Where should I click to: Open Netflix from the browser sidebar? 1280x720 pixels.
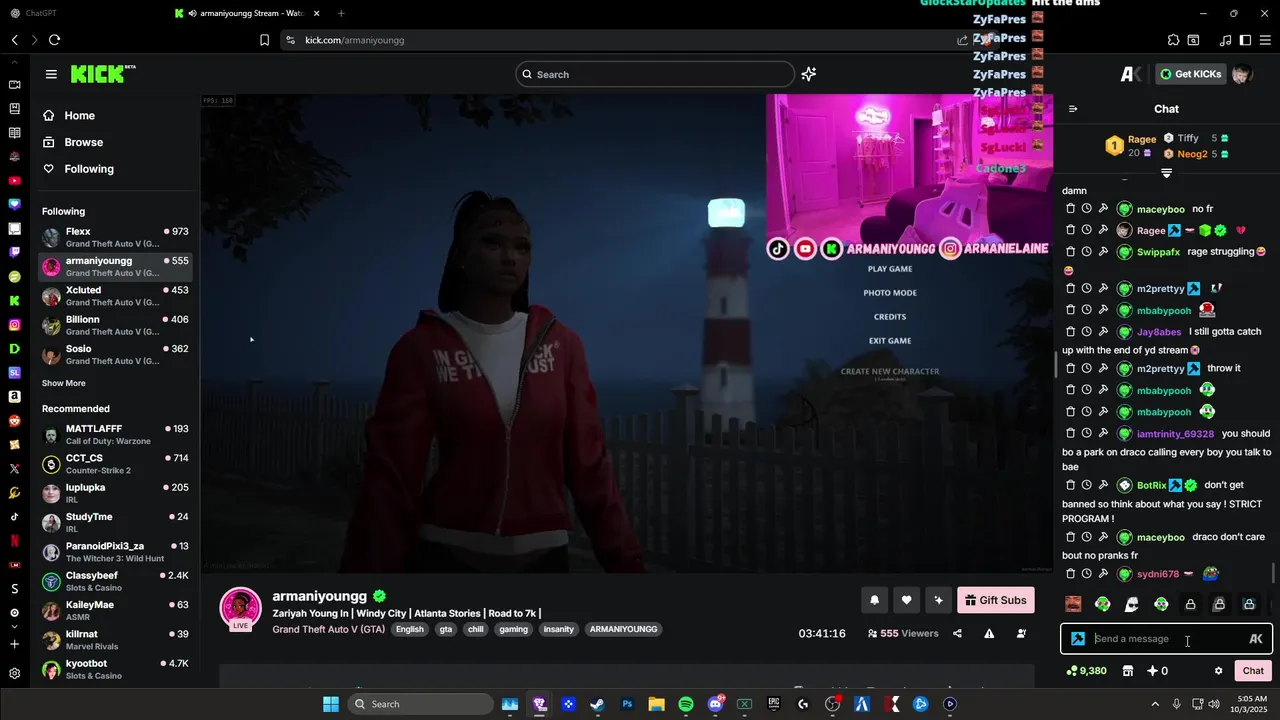coord(14,540)
